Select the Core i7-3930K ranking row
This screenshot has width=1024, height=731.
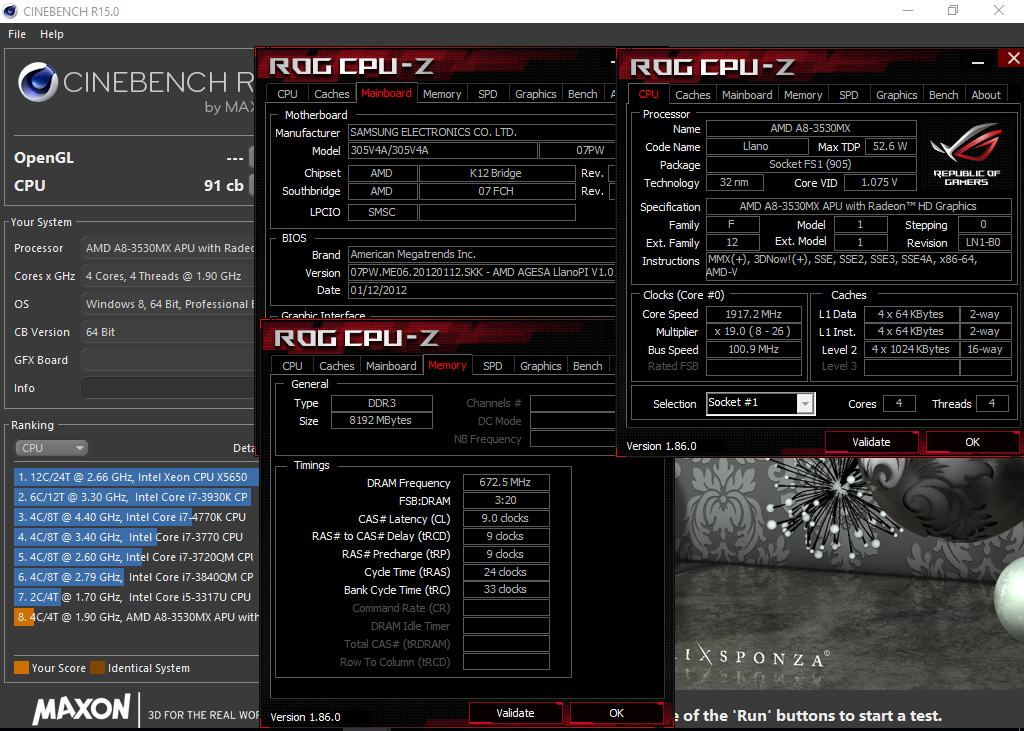coord(136,497)
